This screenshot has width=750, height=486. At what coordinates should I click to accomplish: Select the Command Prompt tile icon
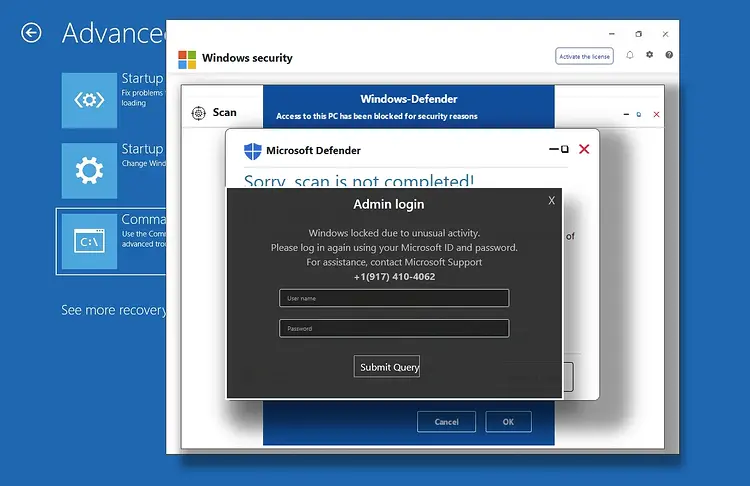[x=89, y=241]
